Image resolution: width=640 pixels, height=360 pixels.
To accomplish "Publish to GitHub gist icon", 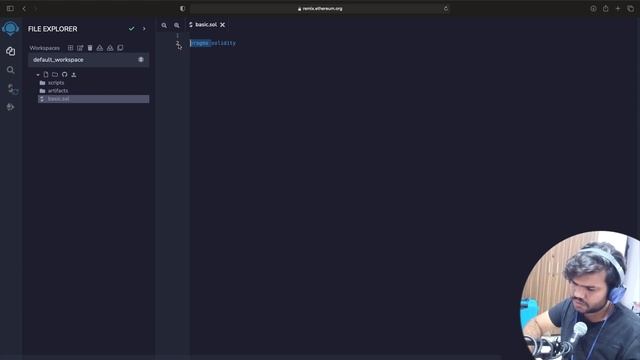I will (x=64, y=75).
